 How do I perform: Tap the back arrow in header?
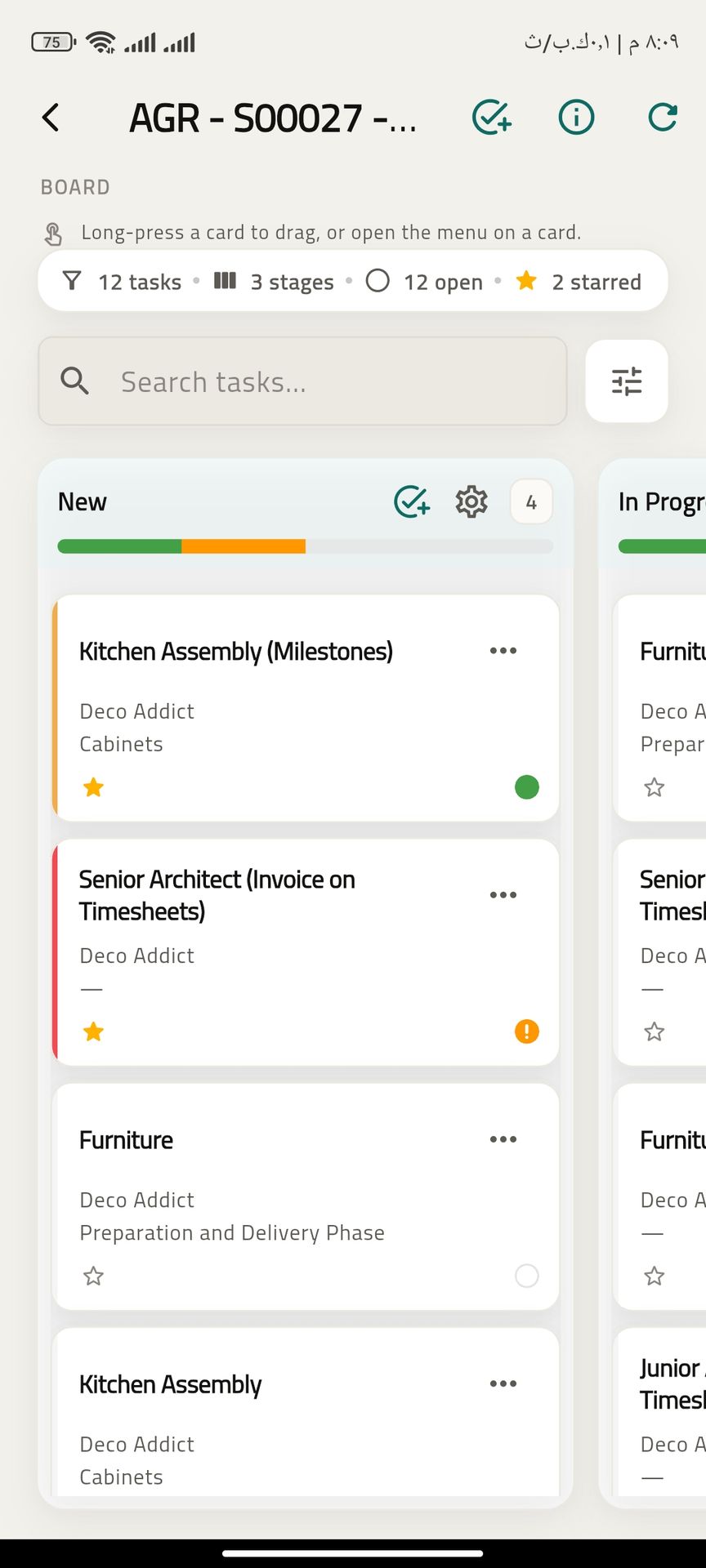point(51,118)
